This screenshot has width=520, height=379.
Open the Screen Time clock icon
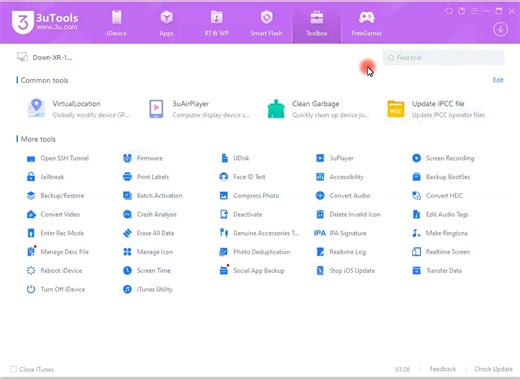127,270
